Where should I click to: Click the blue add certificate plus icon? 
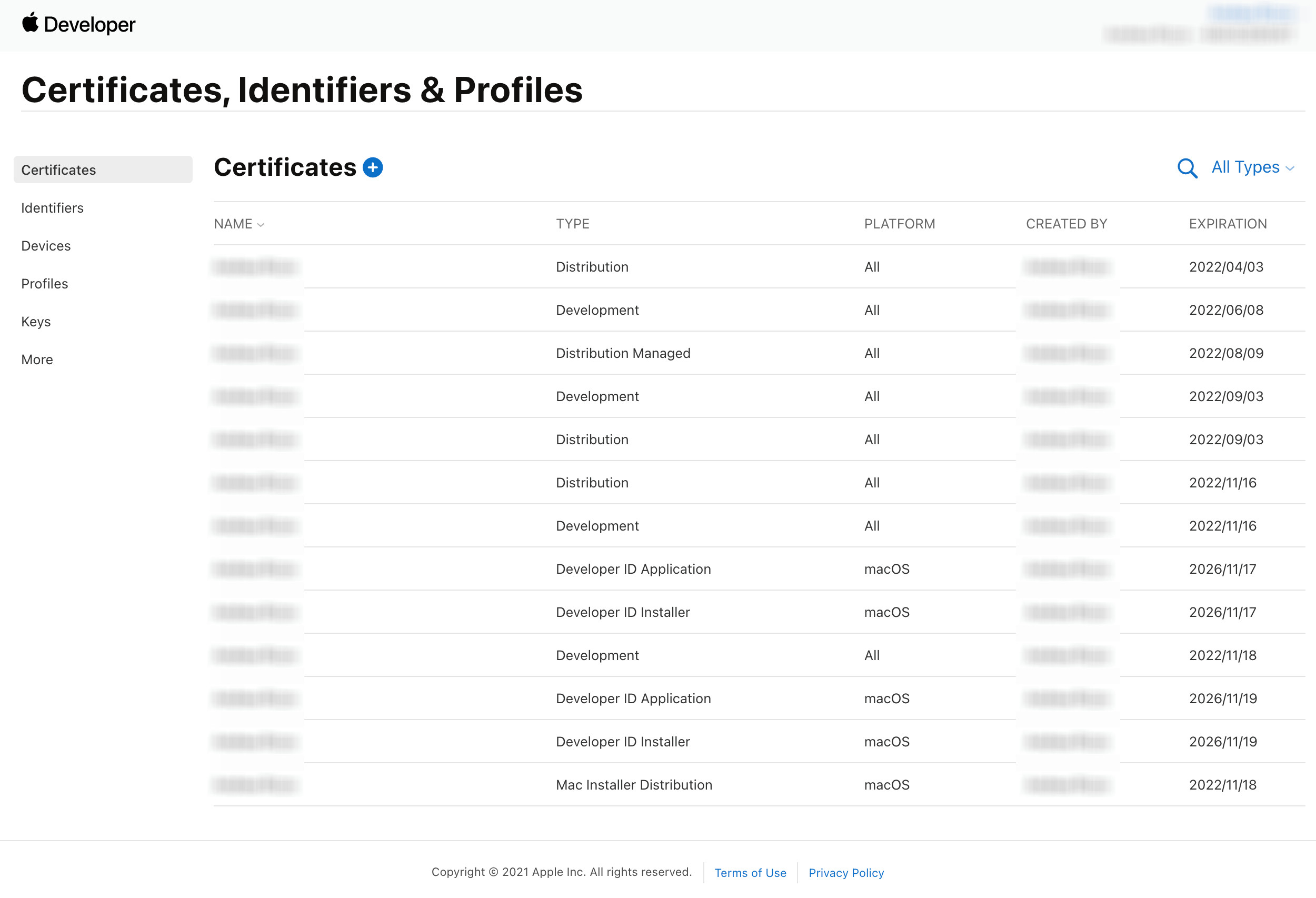pos(373,167)
